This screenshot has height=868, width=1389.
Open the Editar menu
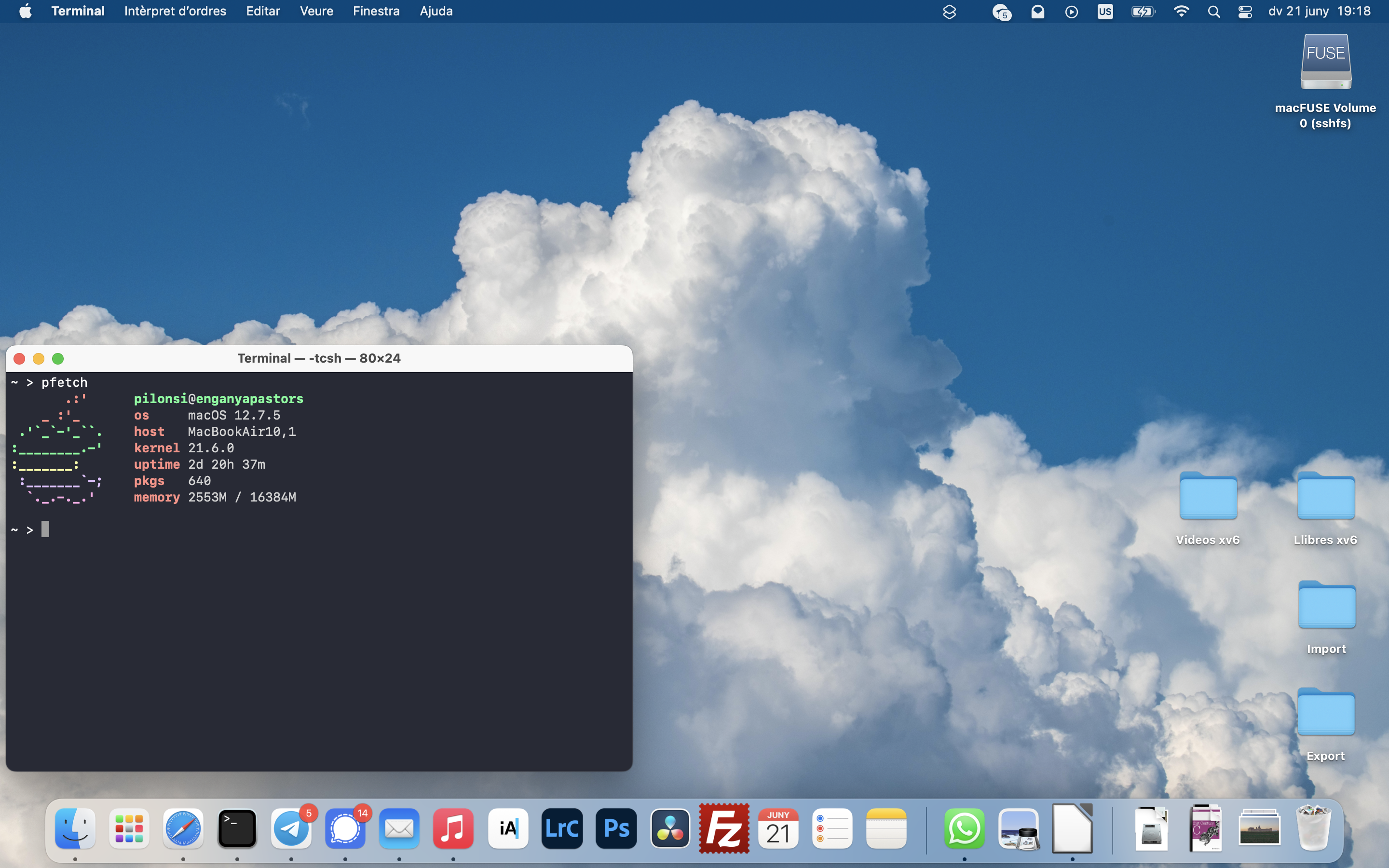click(x=263, y=11)
